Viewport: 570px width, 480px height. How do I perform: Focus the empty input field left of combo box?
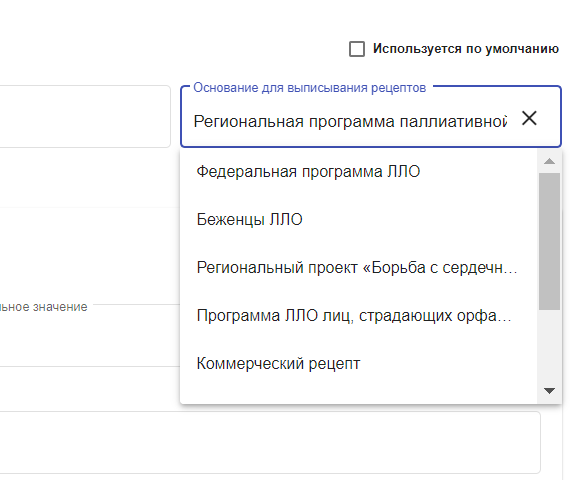pos(85,117)
